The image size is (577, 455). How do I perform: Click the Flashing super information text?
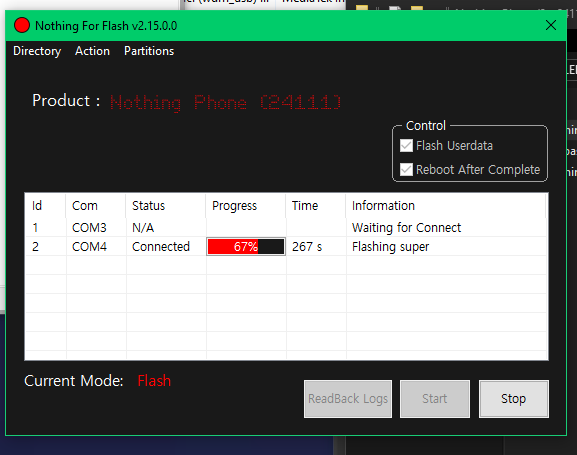[390, 247]
